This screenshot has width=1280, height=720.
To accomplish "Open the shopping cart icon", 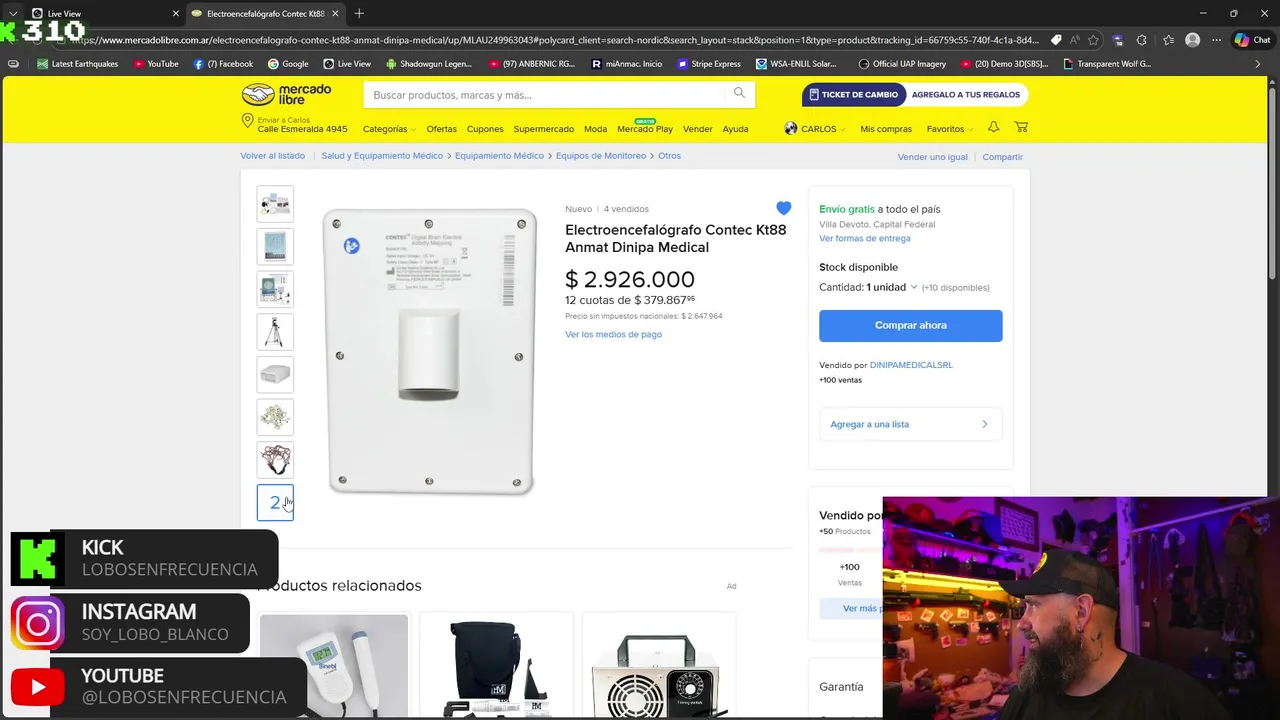I will click(1021, 127).
